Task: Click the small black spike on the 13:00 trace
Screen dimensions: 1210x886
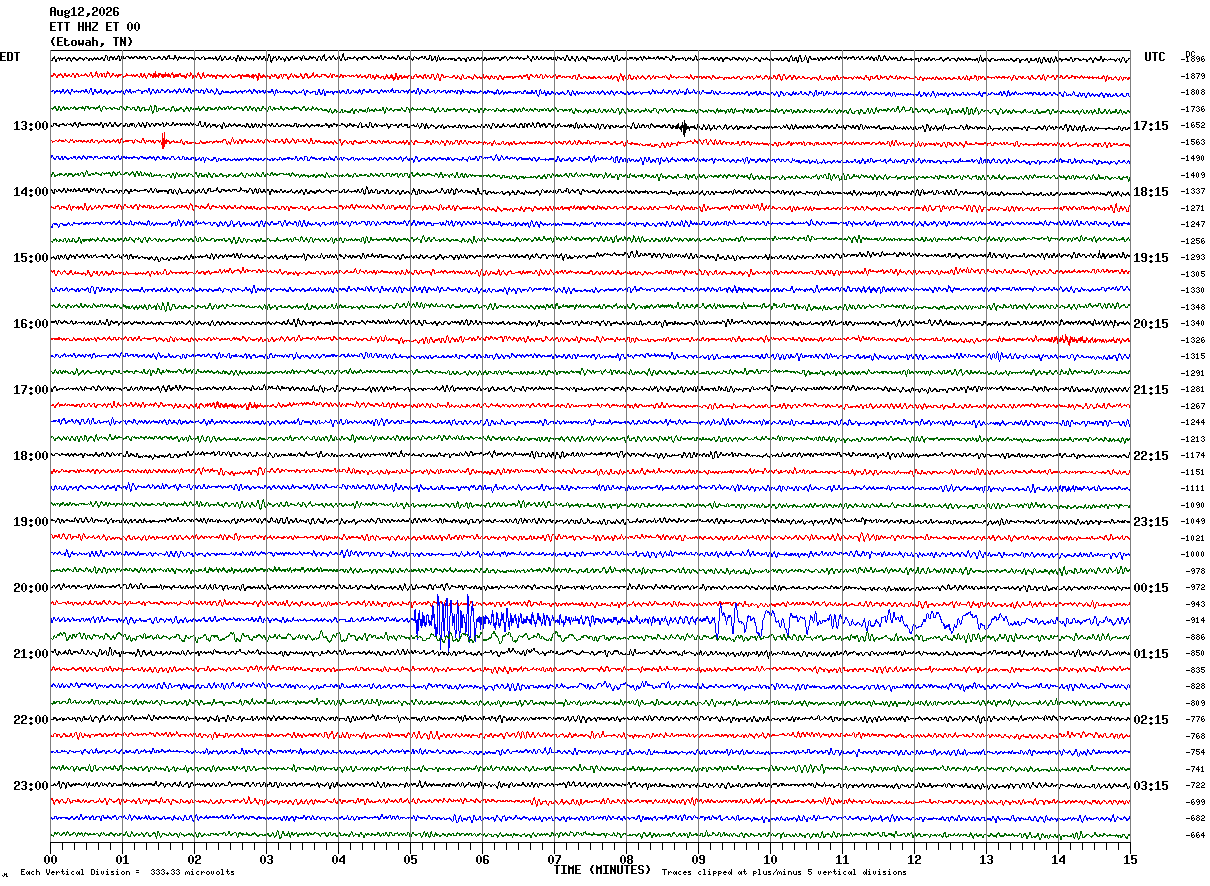Action: tap(684, 128)
